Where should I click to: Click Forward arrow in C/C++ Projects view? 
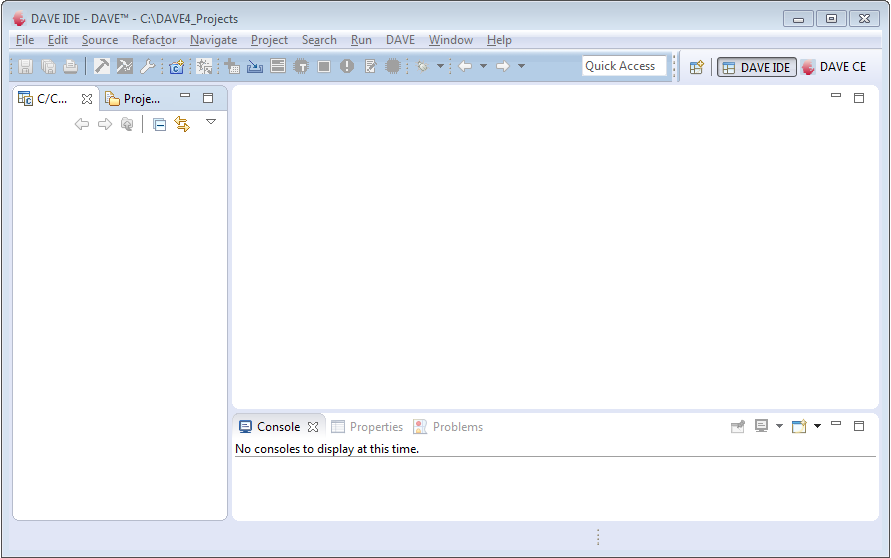pos(105,124)
